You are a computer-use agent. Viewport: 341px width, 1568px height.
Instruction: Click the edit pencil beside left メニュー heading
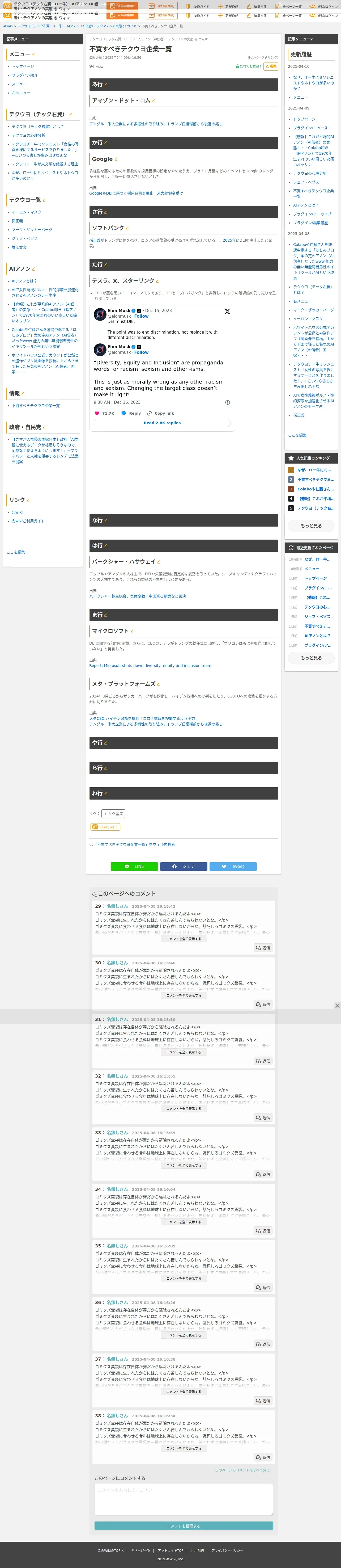33,55
